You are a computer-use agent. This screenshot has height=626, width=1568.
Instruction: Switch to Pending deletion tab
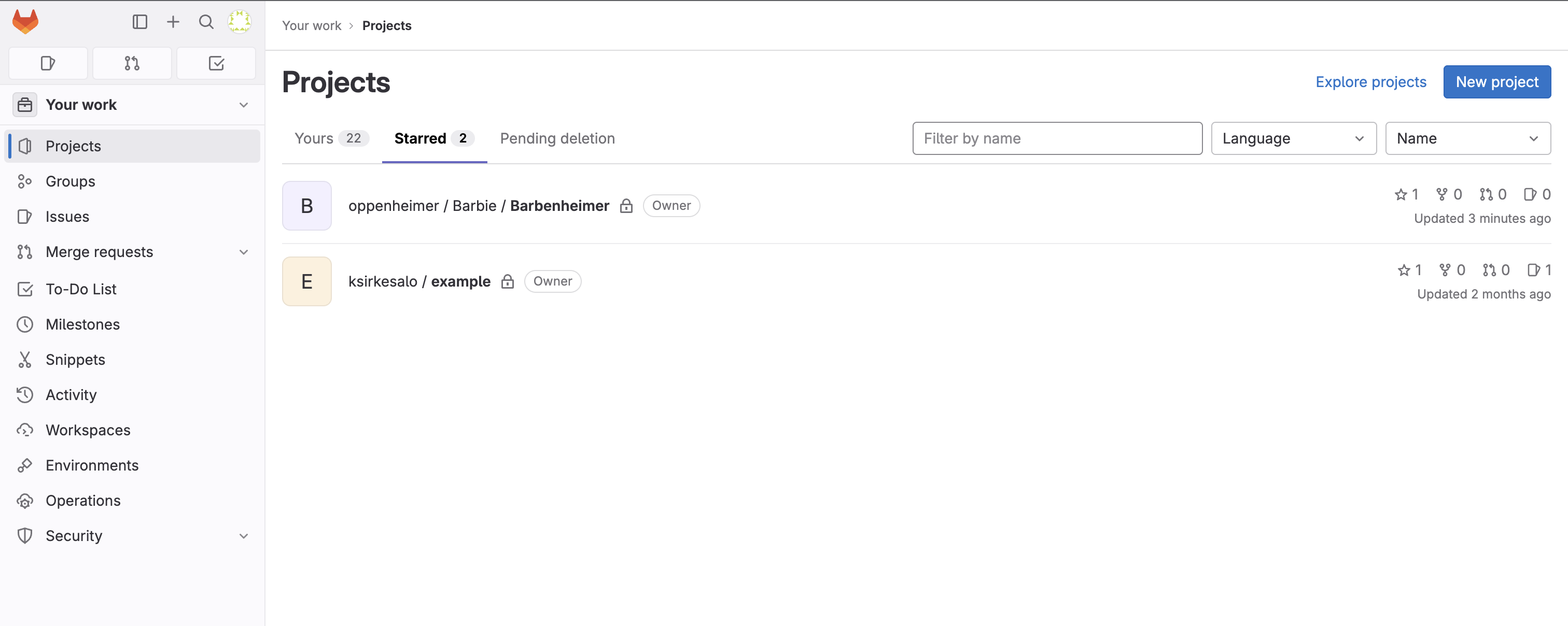(557, 138)
